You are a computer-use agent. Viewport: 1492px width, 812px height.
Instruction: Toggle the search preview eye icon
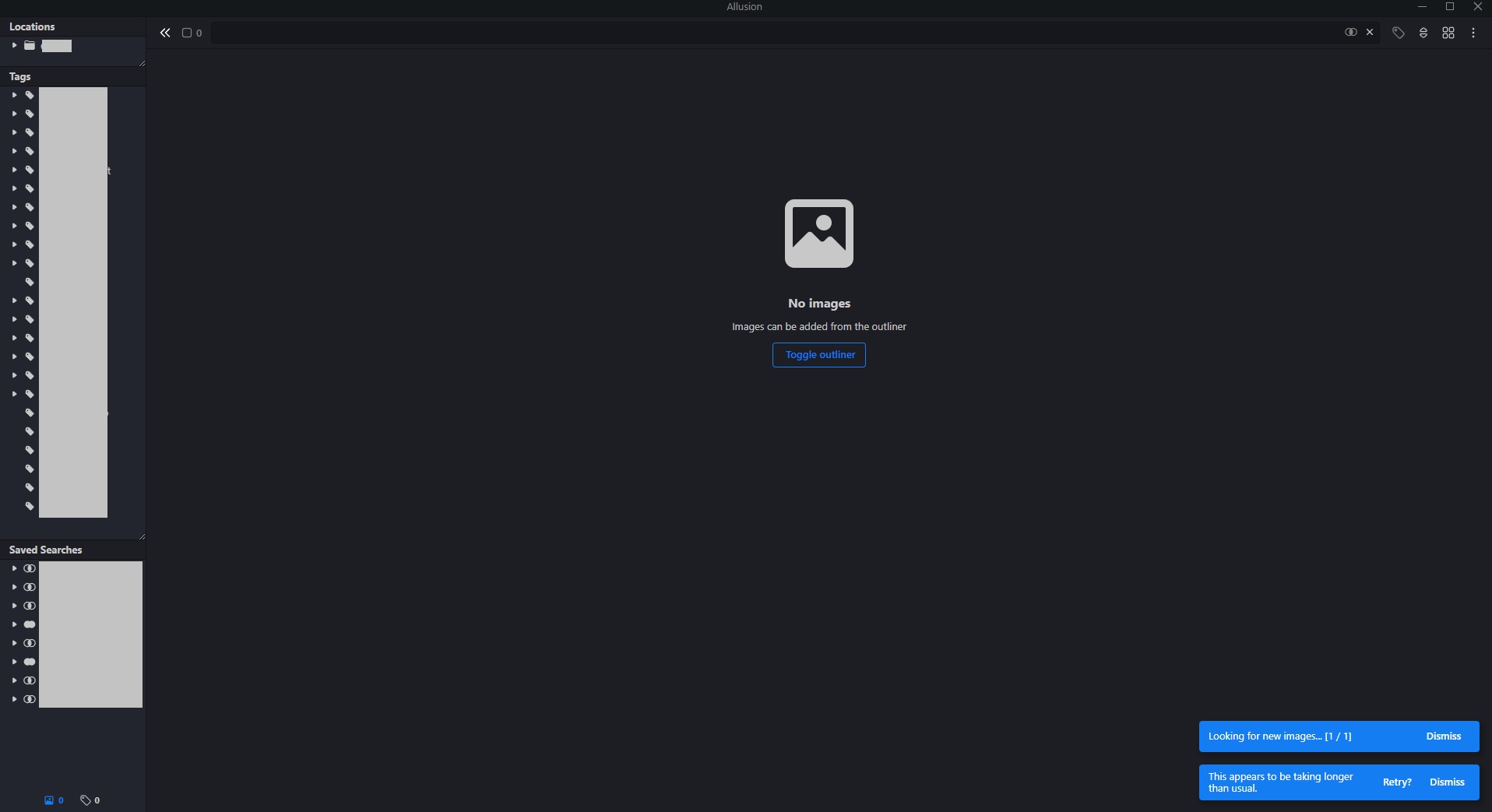[1352, 32]
